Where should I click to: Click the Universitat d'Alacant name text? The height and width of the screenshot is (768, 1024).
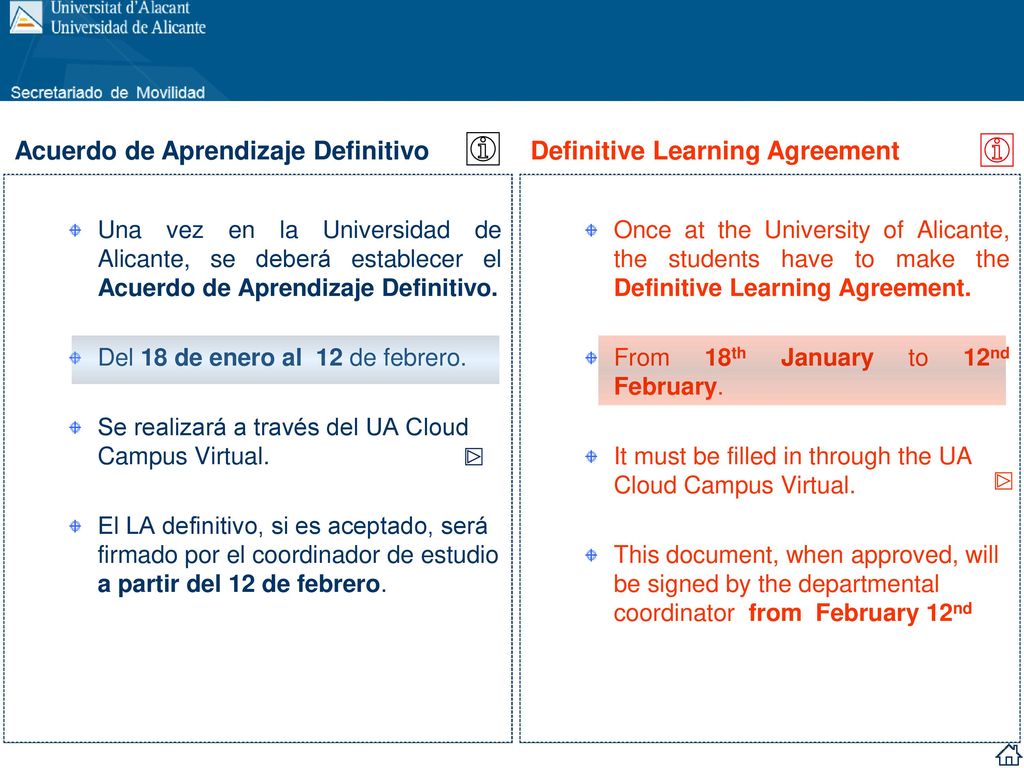coord(120,8)
